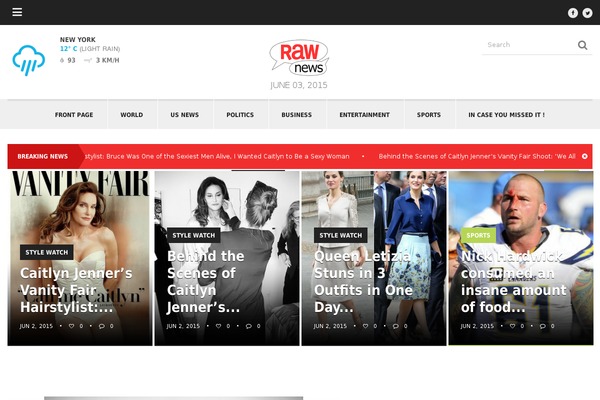
Task: Read Behind the Scenes of Caitlyn Jenner's headline
Action: 205,281
